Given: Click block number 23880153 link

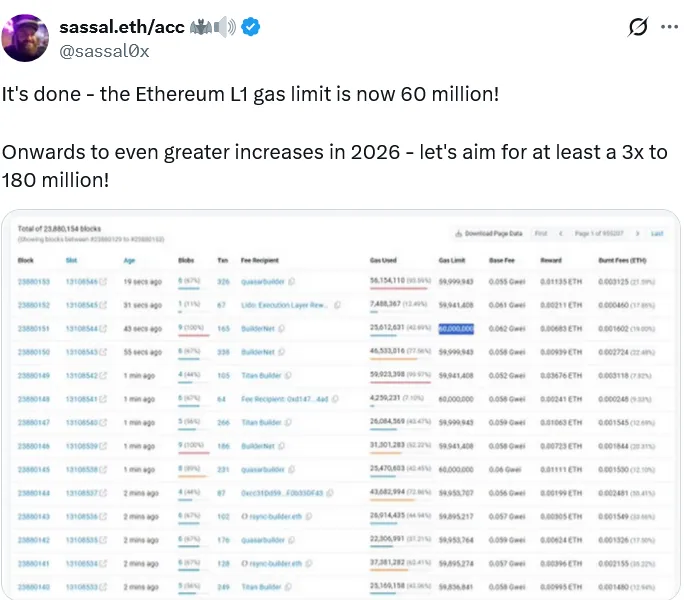Looking at the screenshot, I should point(33,281).
